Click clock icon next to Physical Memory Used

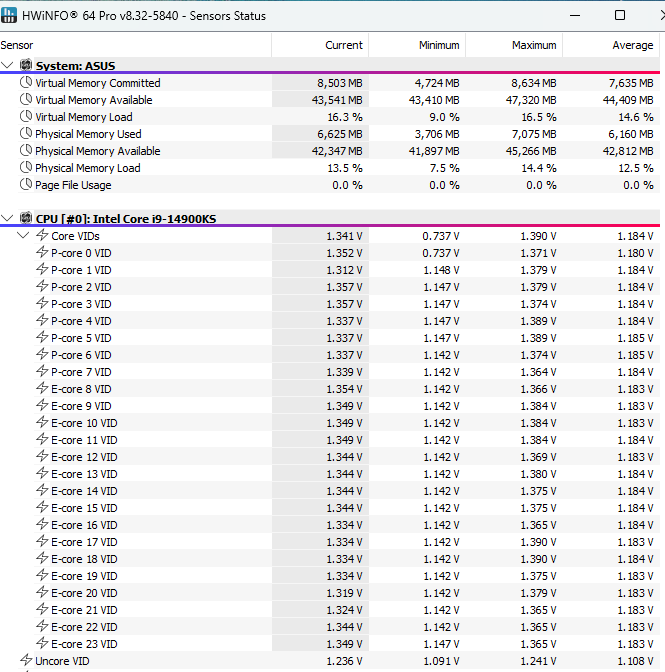click(26, 133)
